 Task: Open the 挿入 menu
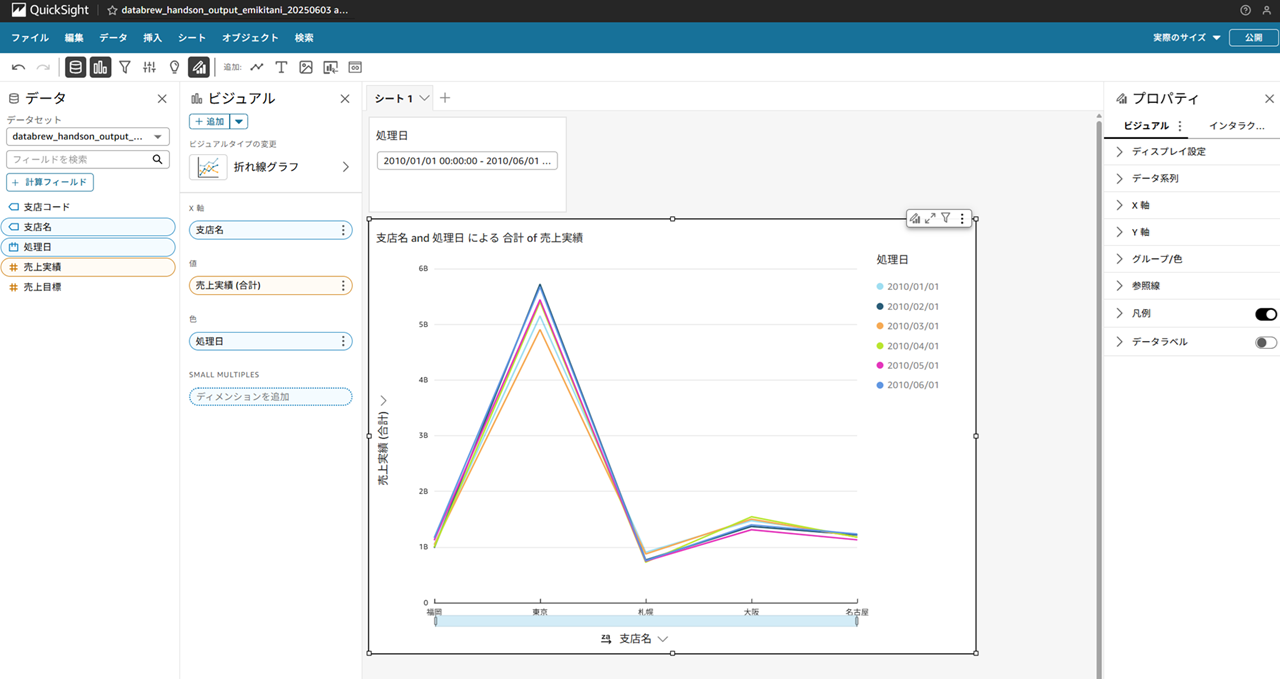152,37
